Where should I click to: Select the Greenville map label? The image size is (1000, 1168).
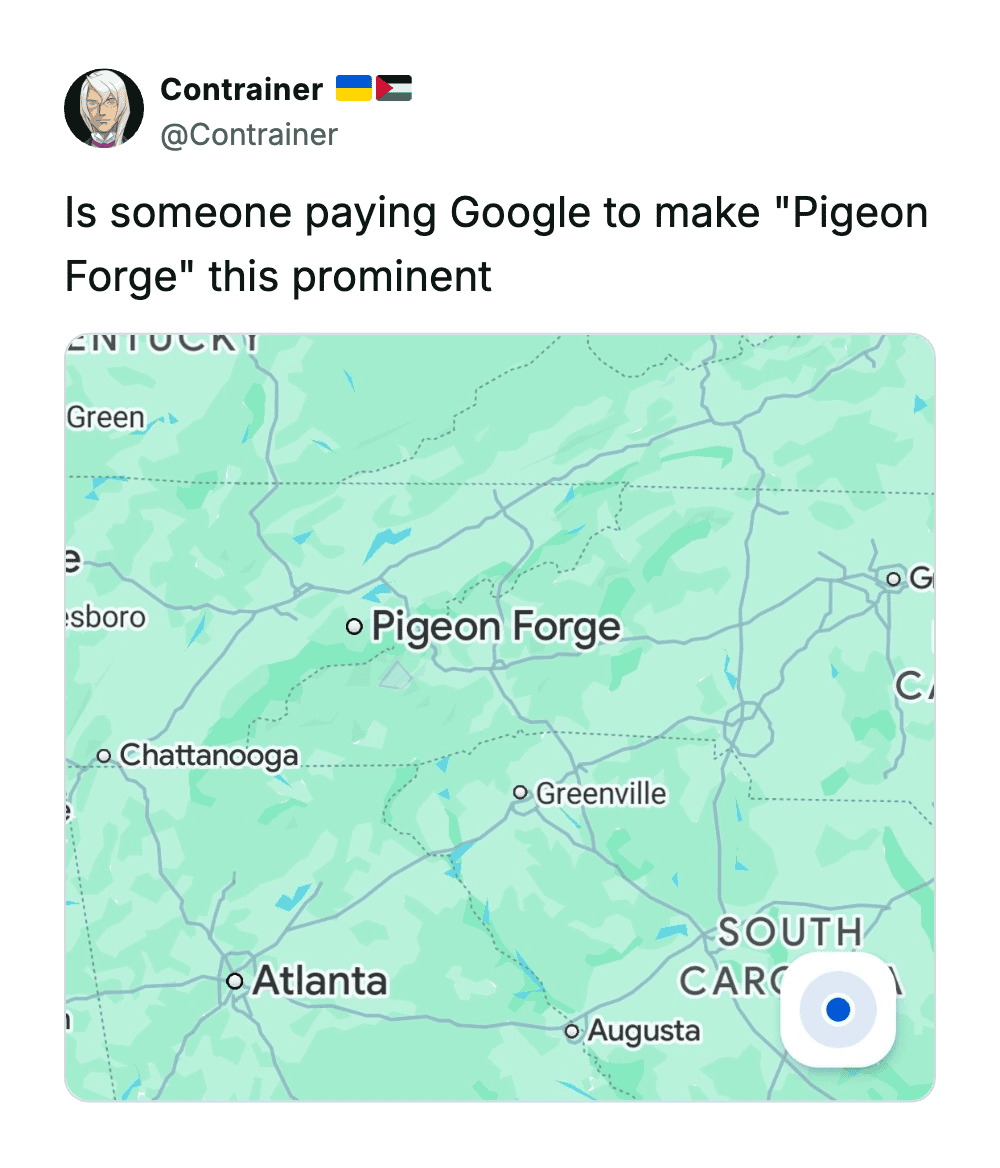601,794
